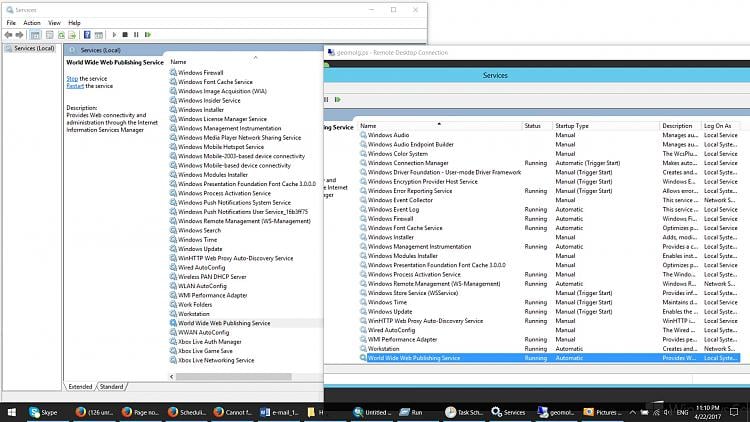The height and width of the screenshot is (422, 750).
Task: Select Services (Local) in console tree
Action: [x=34, y=48]
